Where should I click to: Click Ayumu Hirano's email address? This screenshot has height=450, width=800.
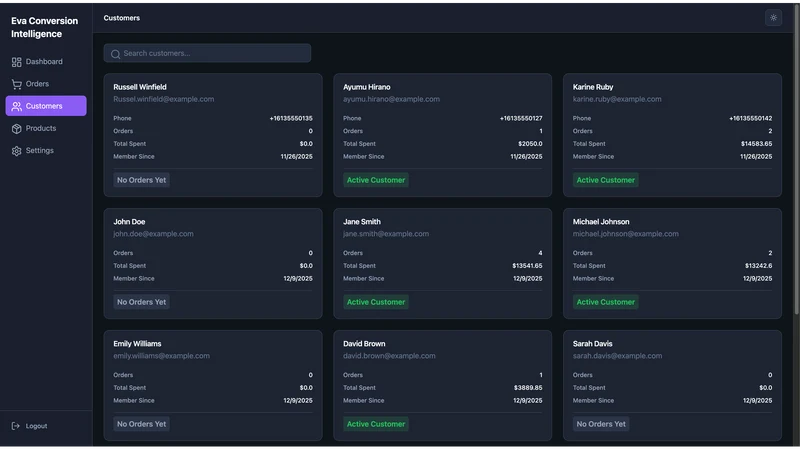coord(391,99)
